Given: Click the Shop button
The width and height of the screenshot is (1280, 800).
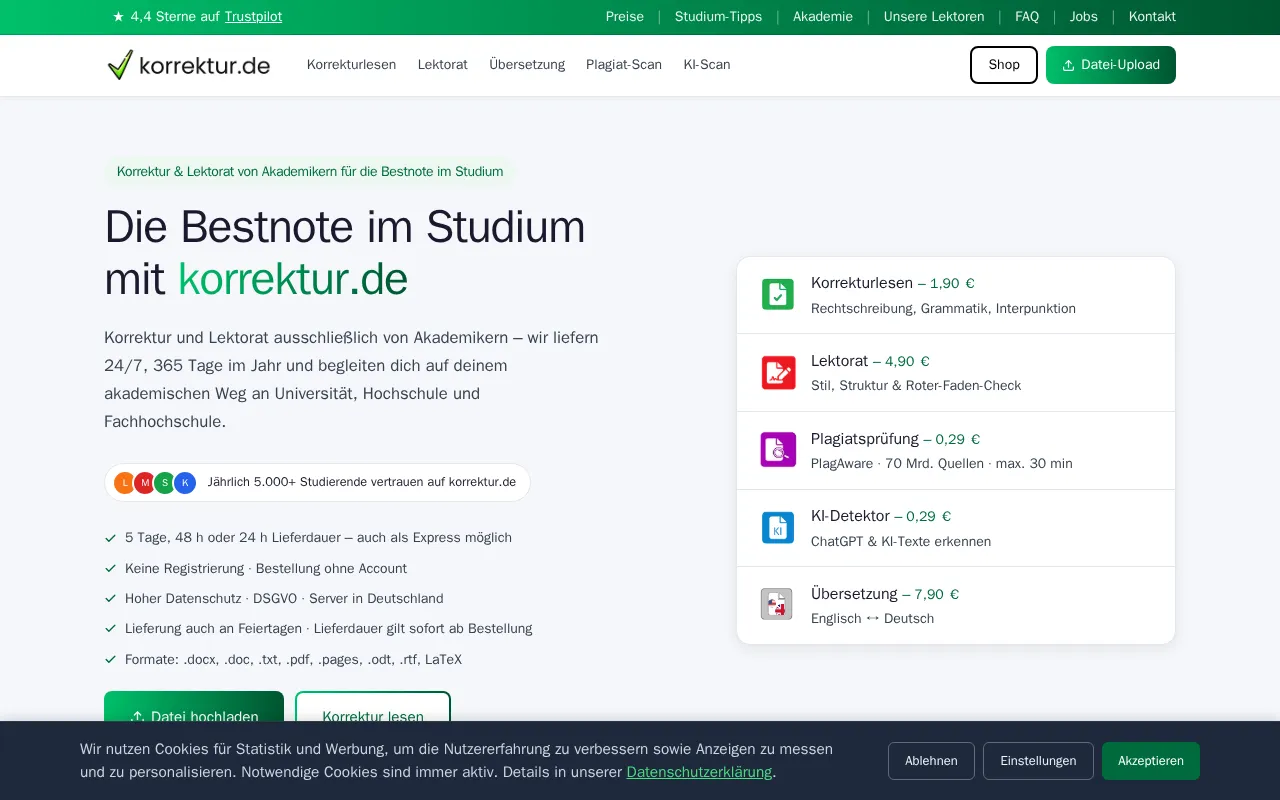Looking at the screenshot, I should click(x=1004, y=65).
